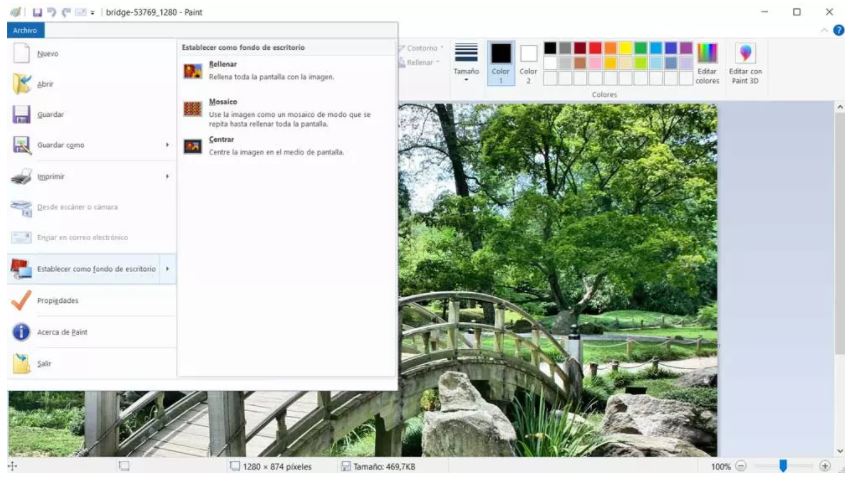This screenshot has width=857, height=485.
Task: Click the redo arrow in title bar
Action: [66, 12]
